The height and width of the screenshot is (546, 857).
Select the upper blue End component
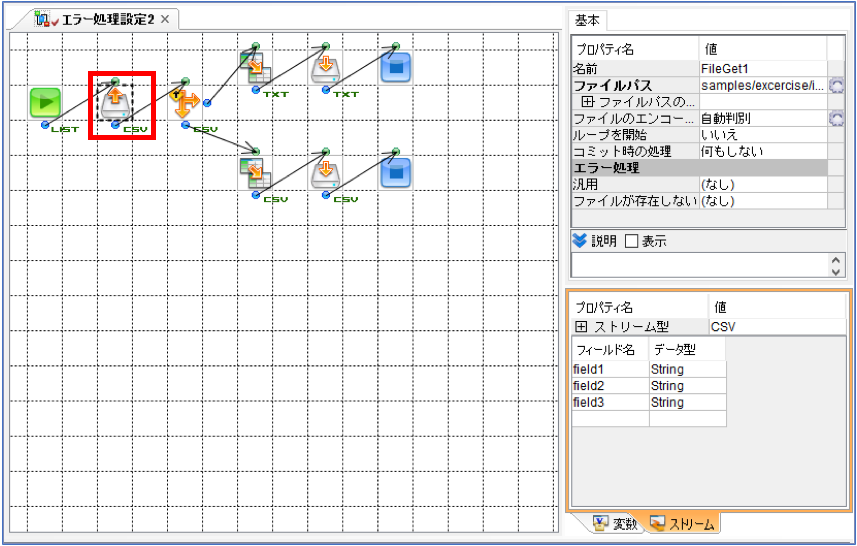395,67
